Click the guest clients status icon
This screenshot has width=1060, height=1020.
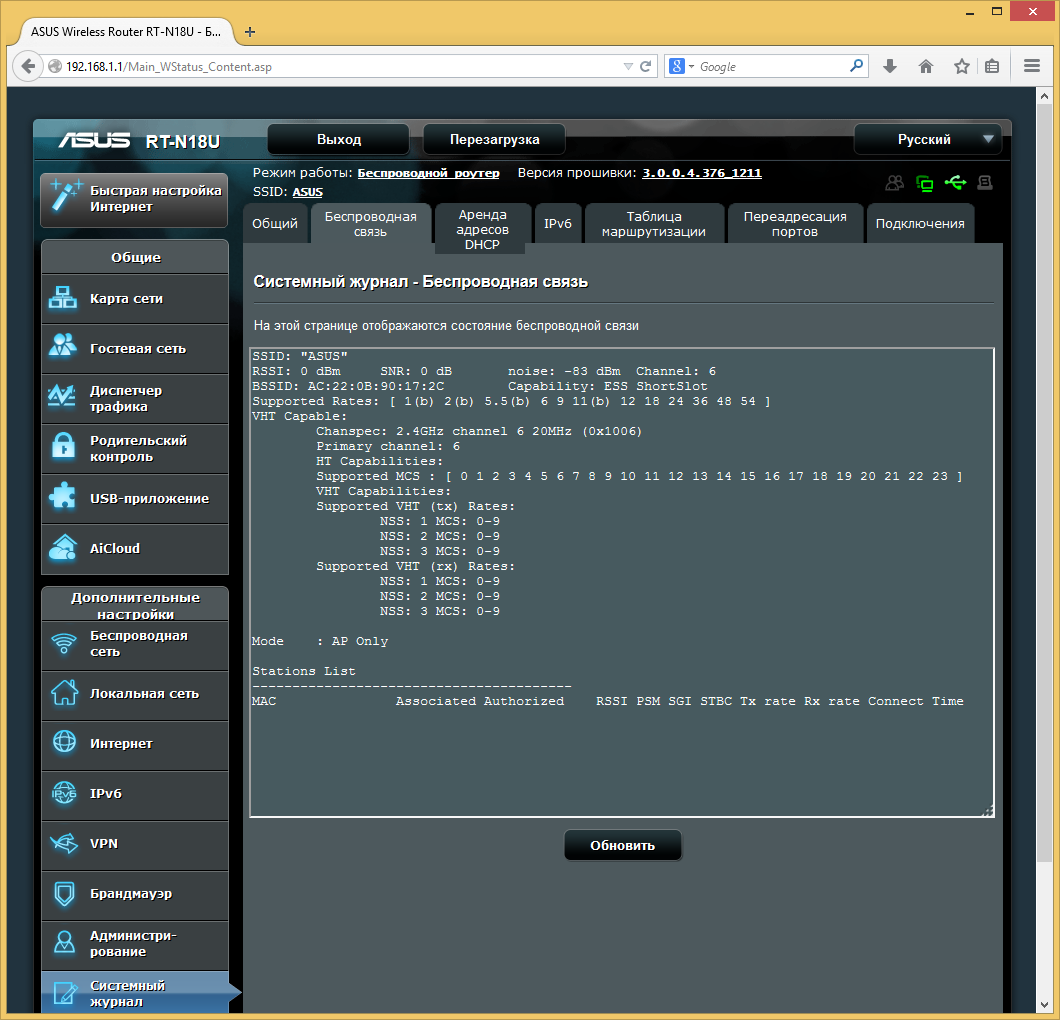(894, 183)
